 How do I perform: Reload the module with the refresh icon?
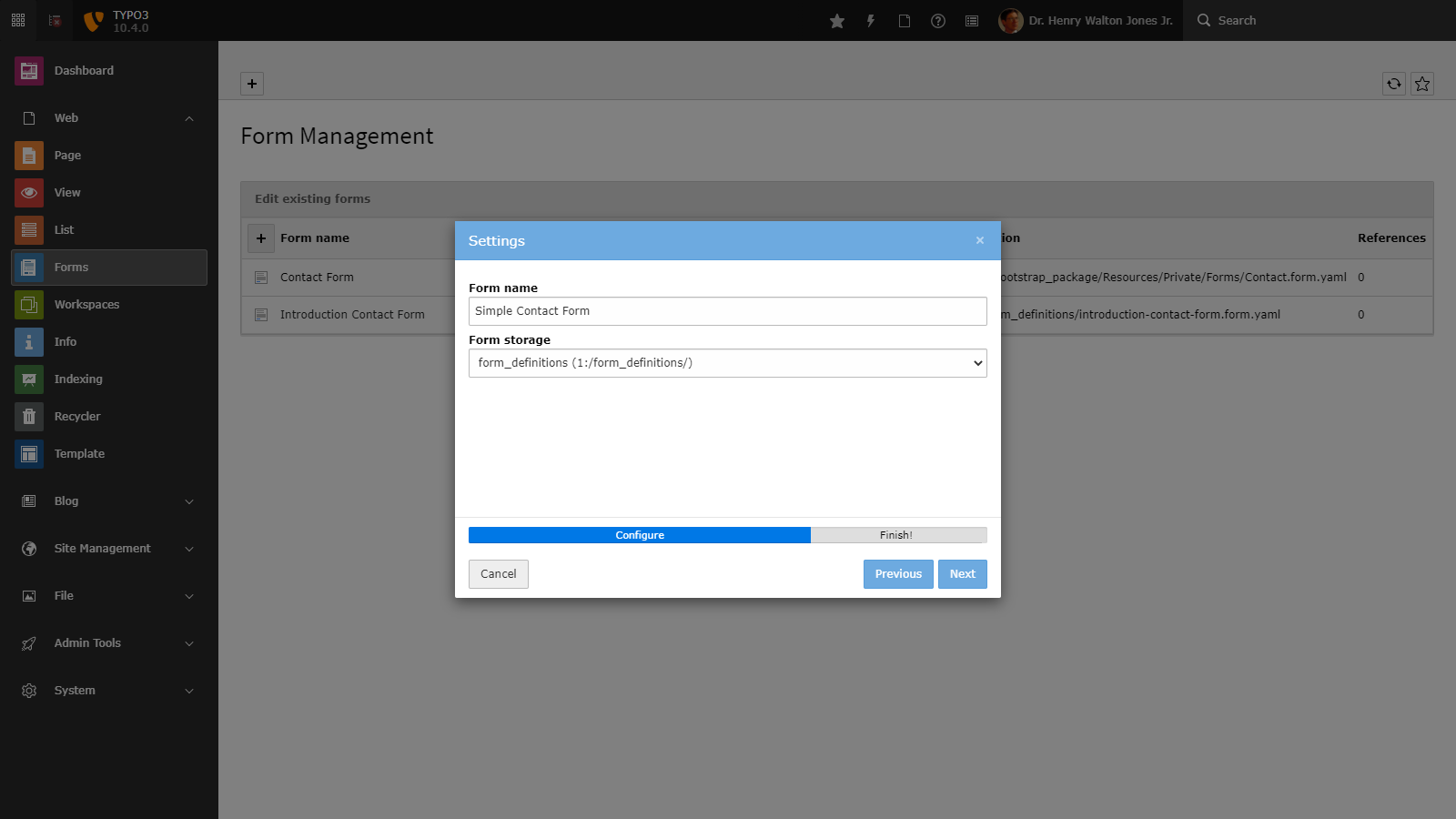click(1393, 84)
